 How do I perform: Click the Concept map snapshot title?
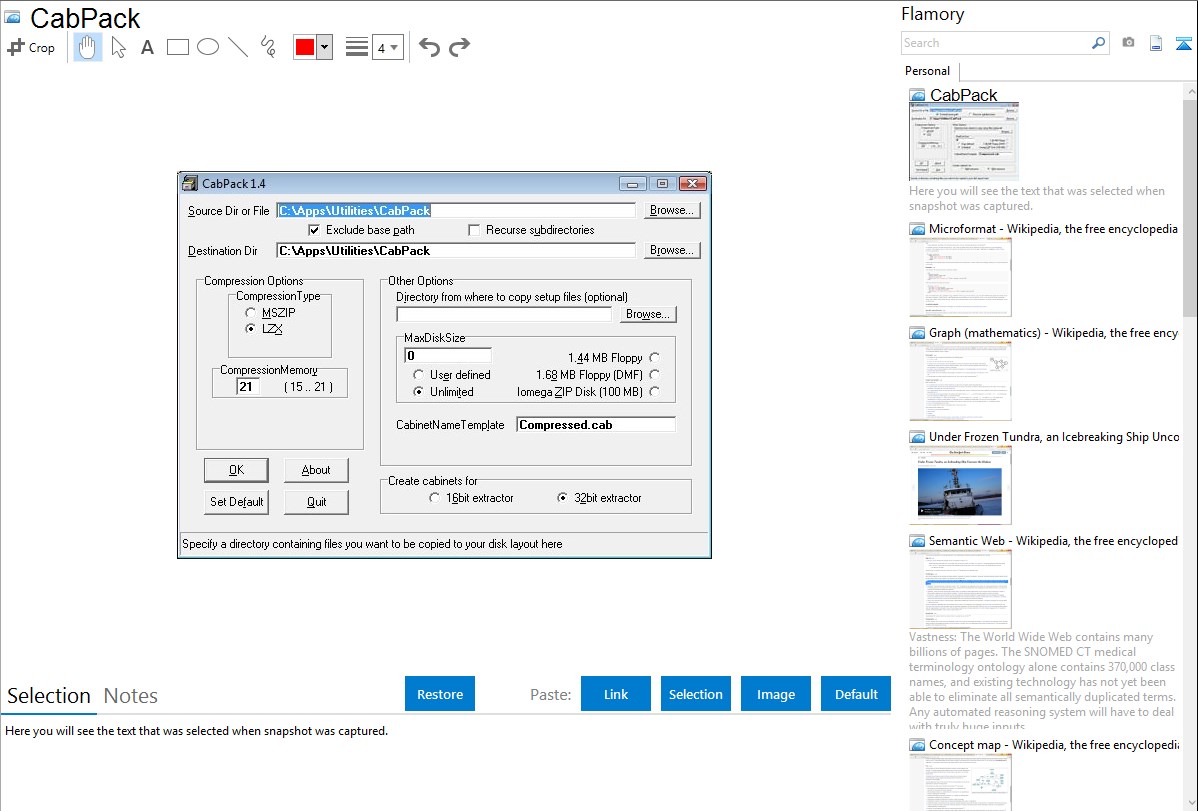click(x=1054, y=744)
